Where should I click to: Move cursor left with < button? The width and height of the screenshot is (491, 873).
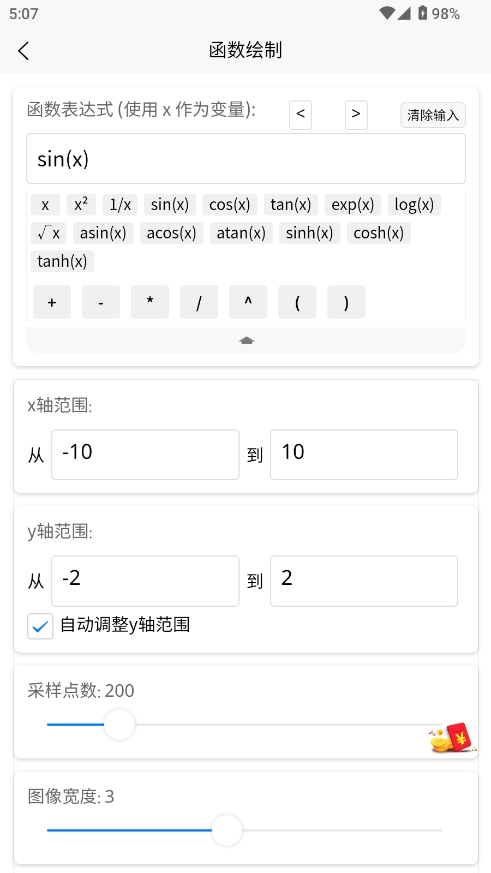pos(301,115)
